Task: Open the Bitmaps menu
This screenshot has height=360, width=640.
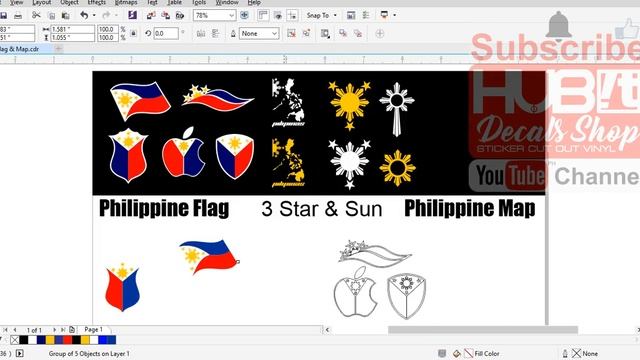Action: point(126,2)
